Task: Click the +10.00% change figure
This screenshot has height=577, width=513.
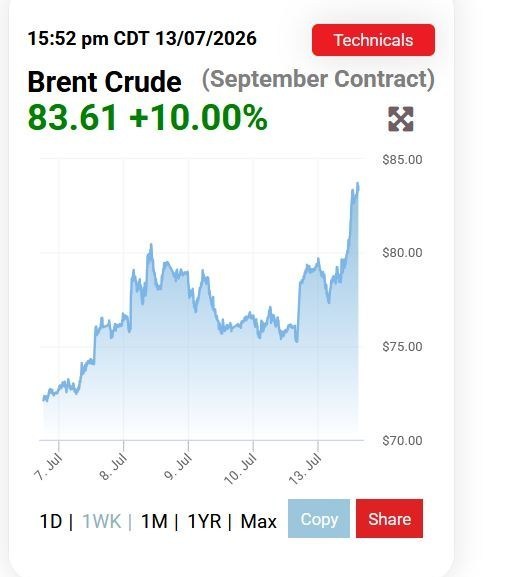Action: click(x=198, y=118)
